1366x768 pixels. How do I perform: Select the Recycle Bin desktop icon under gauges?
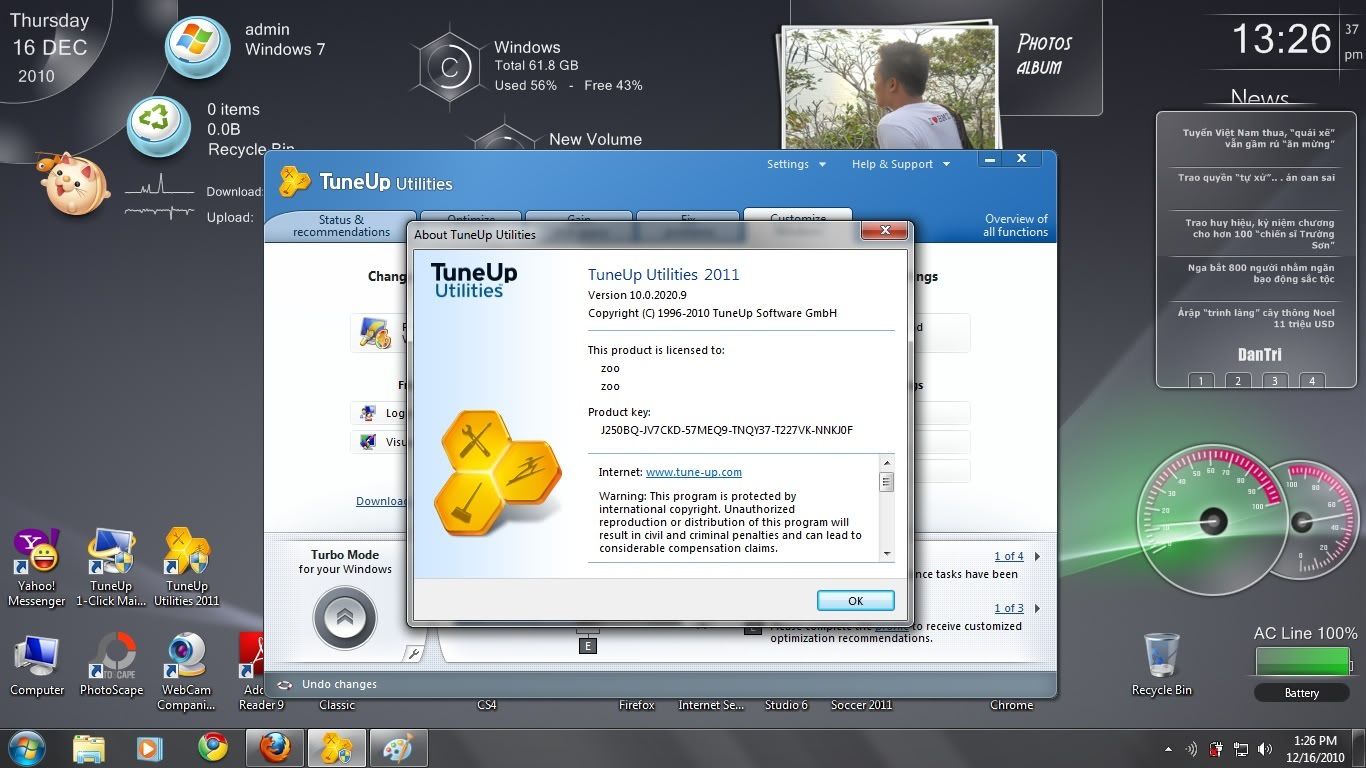click(x=1161, y=664)
